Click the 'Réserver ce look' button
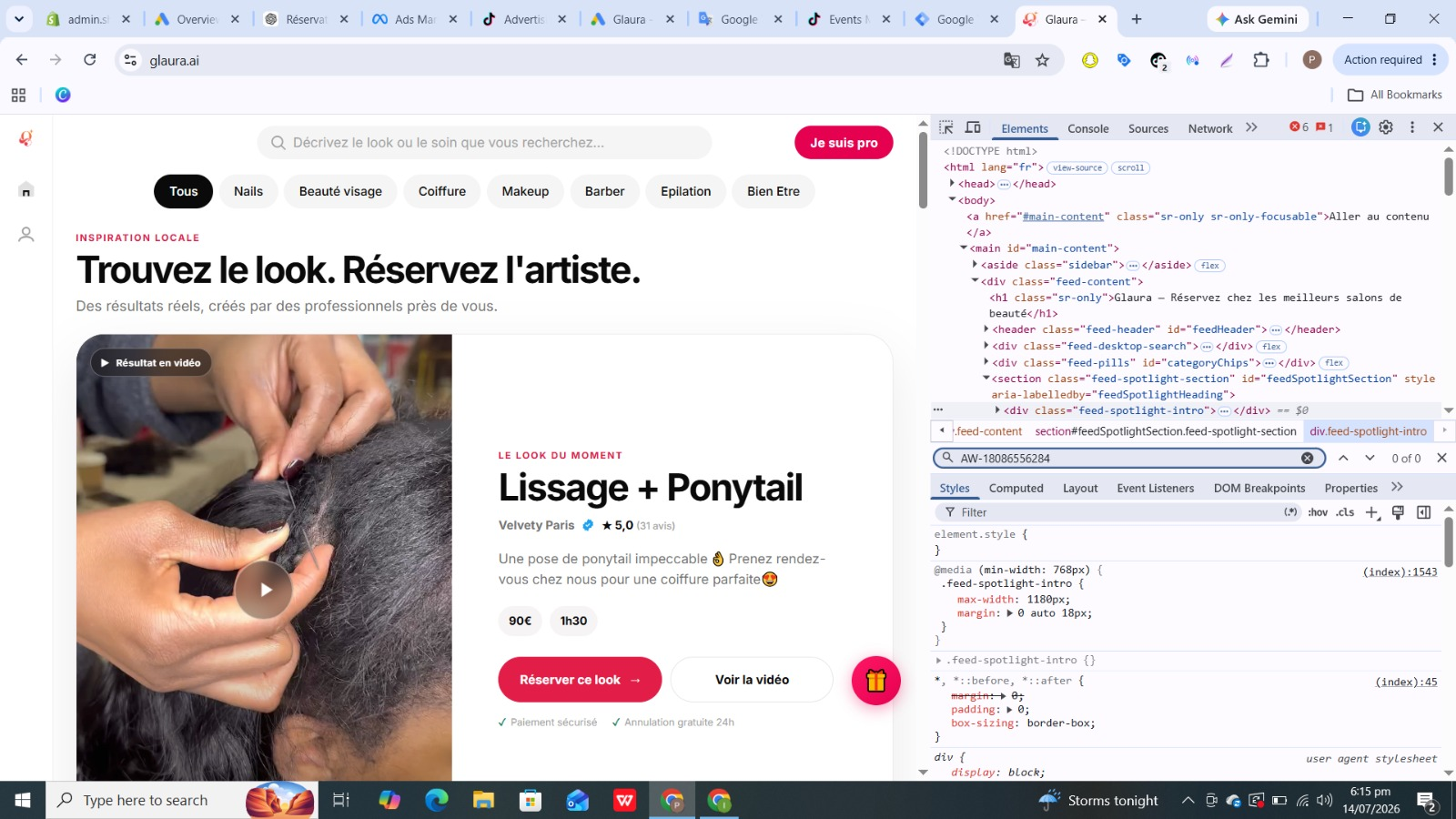The height and width of the screenshot is (819, 1456). pos(580,680)
